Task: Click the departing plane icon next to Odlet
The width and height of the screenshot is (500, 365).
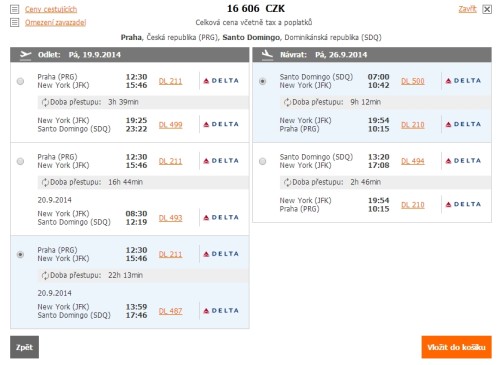Action: point(25,55)
